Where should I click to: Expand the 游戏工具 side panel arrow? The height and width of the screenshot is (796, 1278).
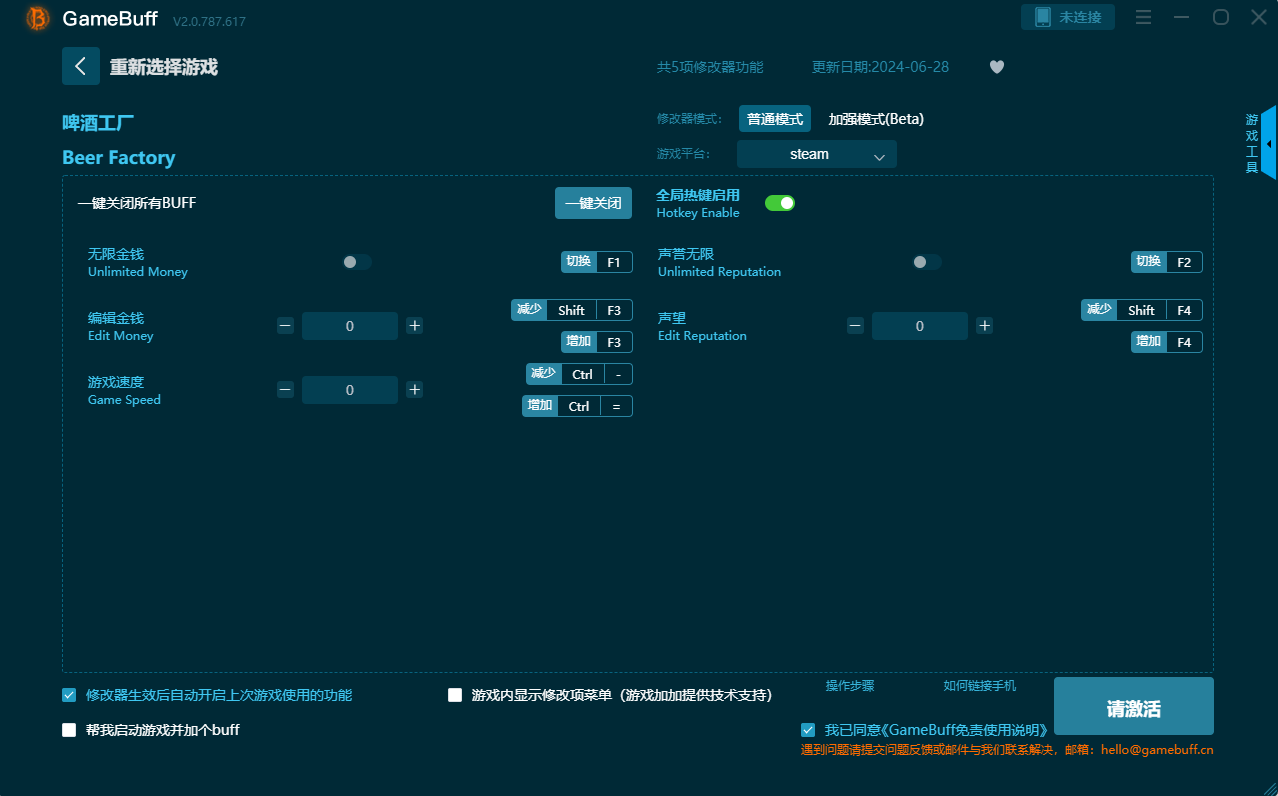pyautogui.click(x=1269, y=143)
